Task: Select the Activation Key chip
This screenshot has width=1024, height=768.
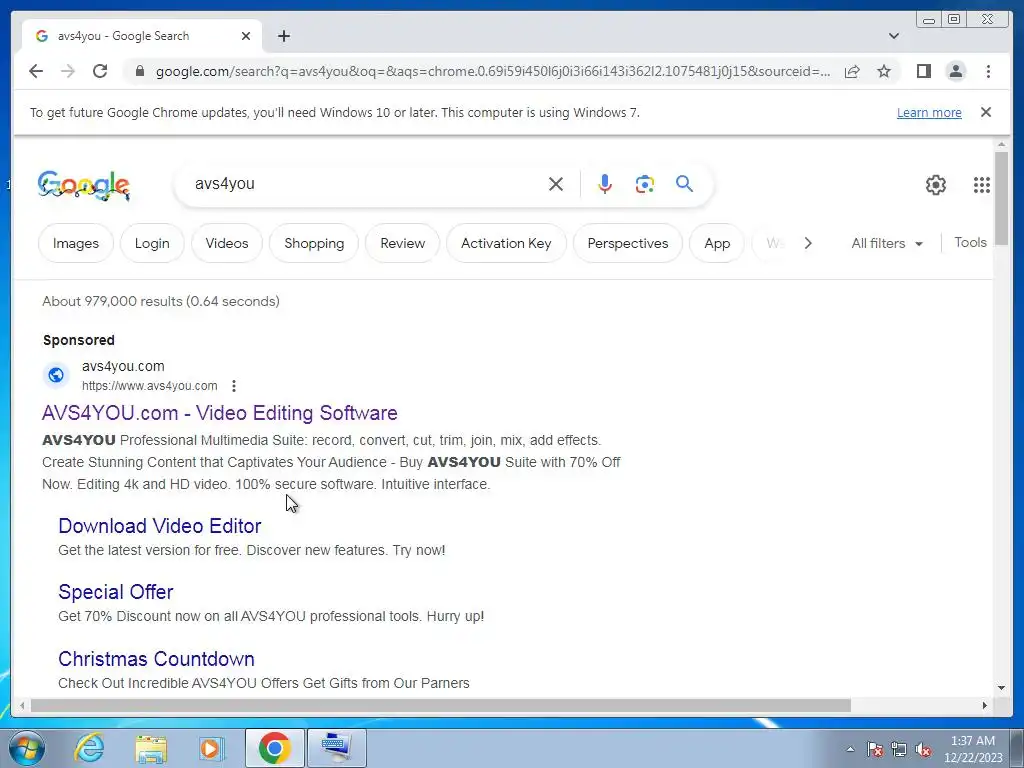Action: (506, 243)
